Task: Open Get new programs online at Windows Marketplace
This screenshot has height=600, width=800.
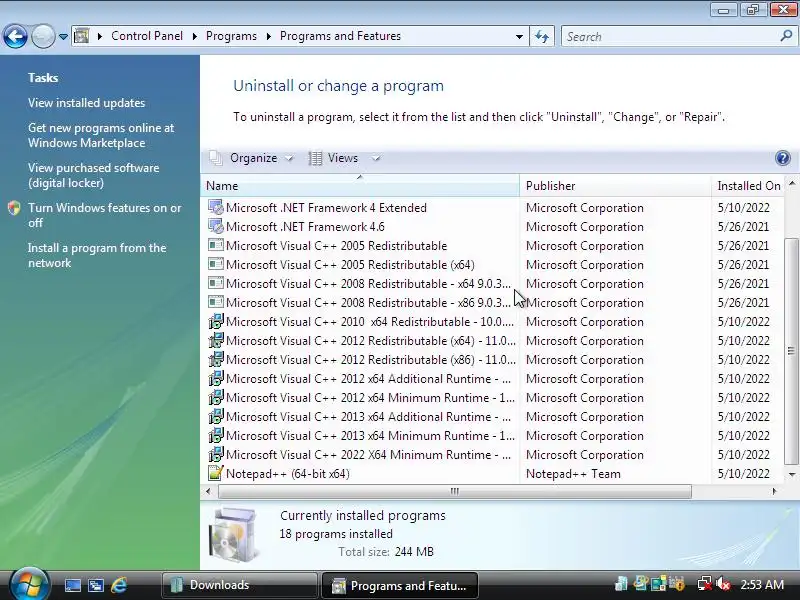Action: [x=101, y=135]
